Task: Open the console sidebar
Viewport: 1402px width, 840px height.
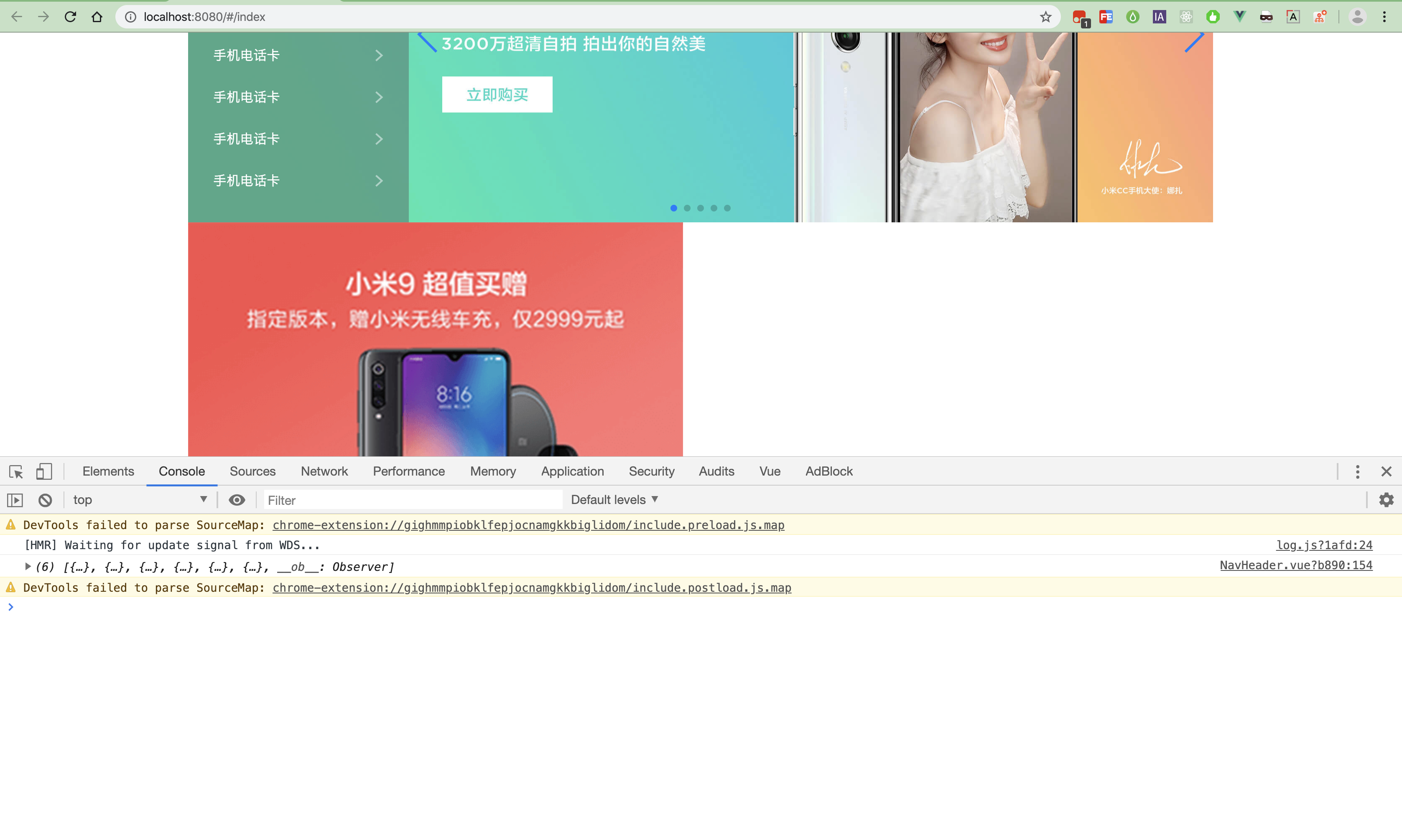Action: (x=14, y=499)
